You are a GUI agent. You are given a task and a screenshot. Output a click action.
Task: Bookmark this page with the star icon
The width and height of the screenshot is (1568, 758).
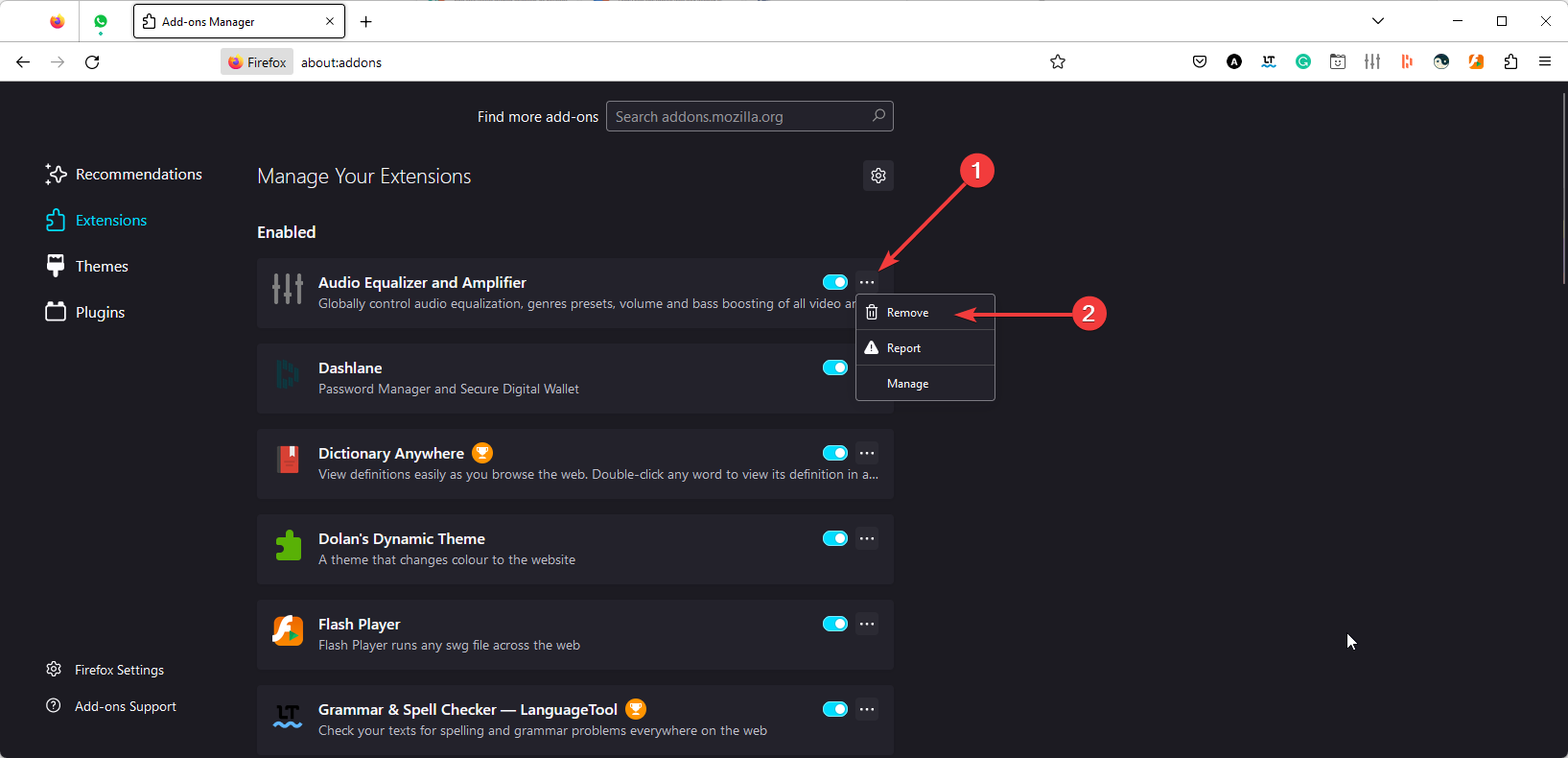pos(1058,61)
